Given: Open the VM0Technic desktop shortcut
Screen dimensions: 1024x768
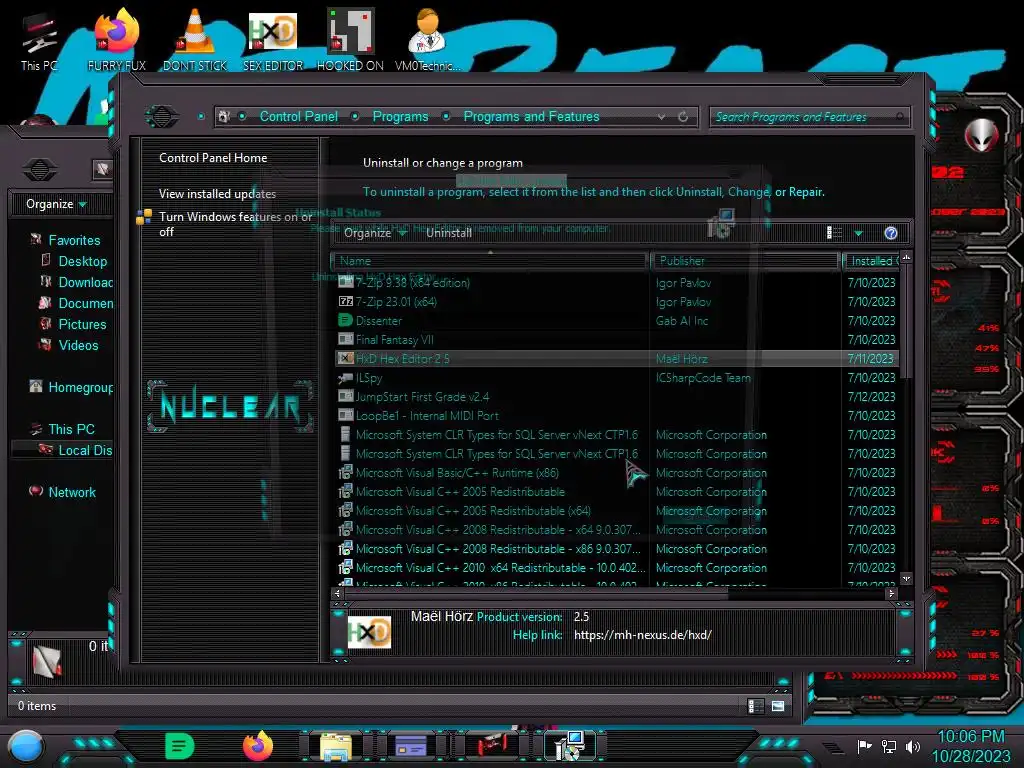Looking at the screenshot, I should pyautogui.click(x=428, y=40).
